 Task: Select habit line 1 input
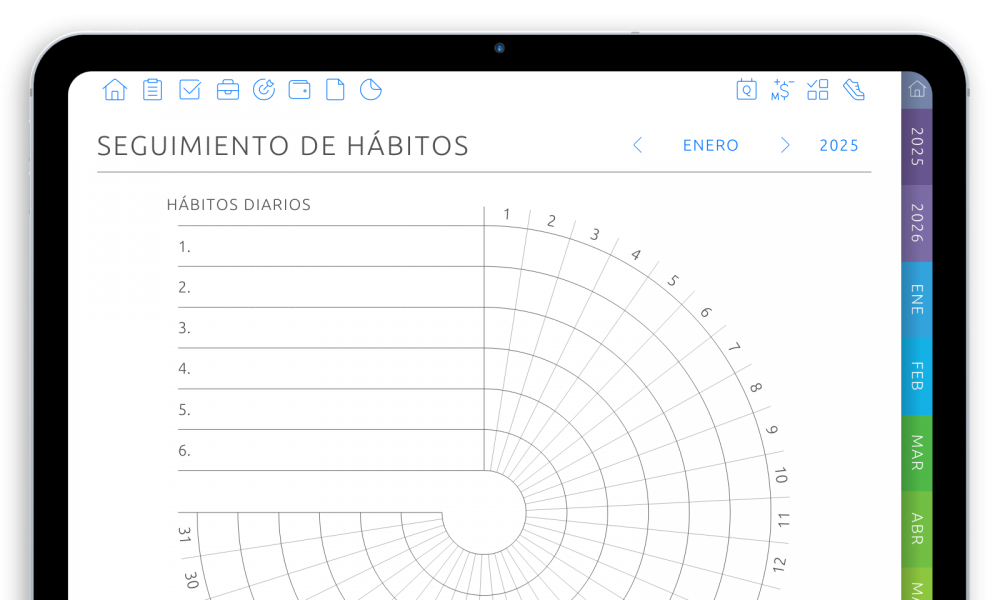[331, 246]
